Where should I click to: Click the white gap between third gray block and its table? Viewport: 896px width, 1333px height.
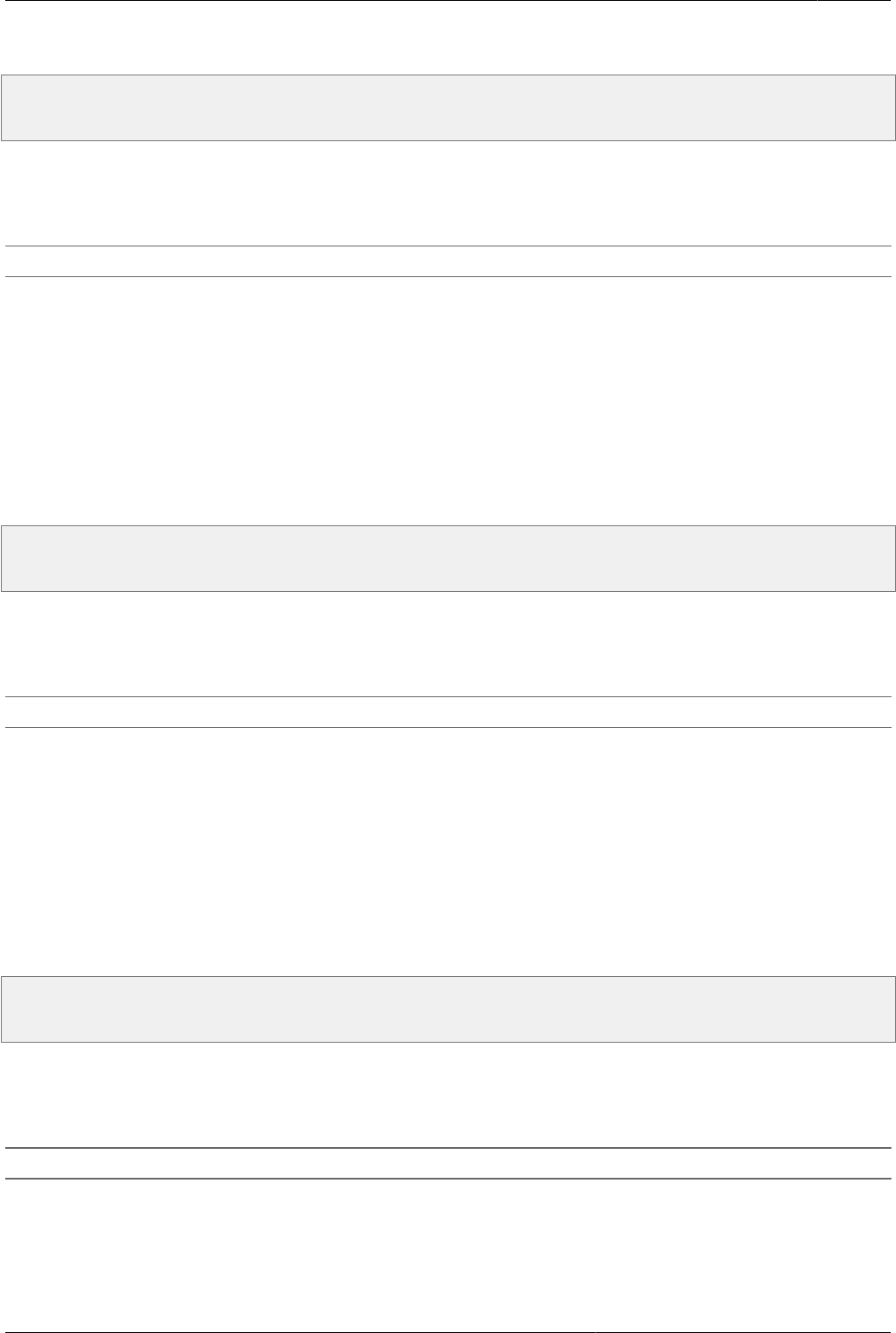tap(447, 1094)
